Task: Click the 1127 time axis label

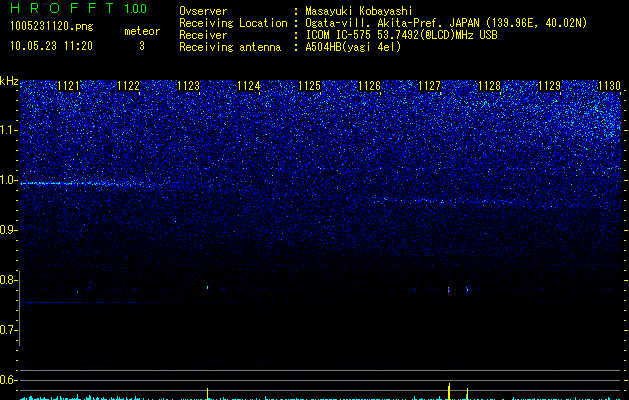Action: 429,86
